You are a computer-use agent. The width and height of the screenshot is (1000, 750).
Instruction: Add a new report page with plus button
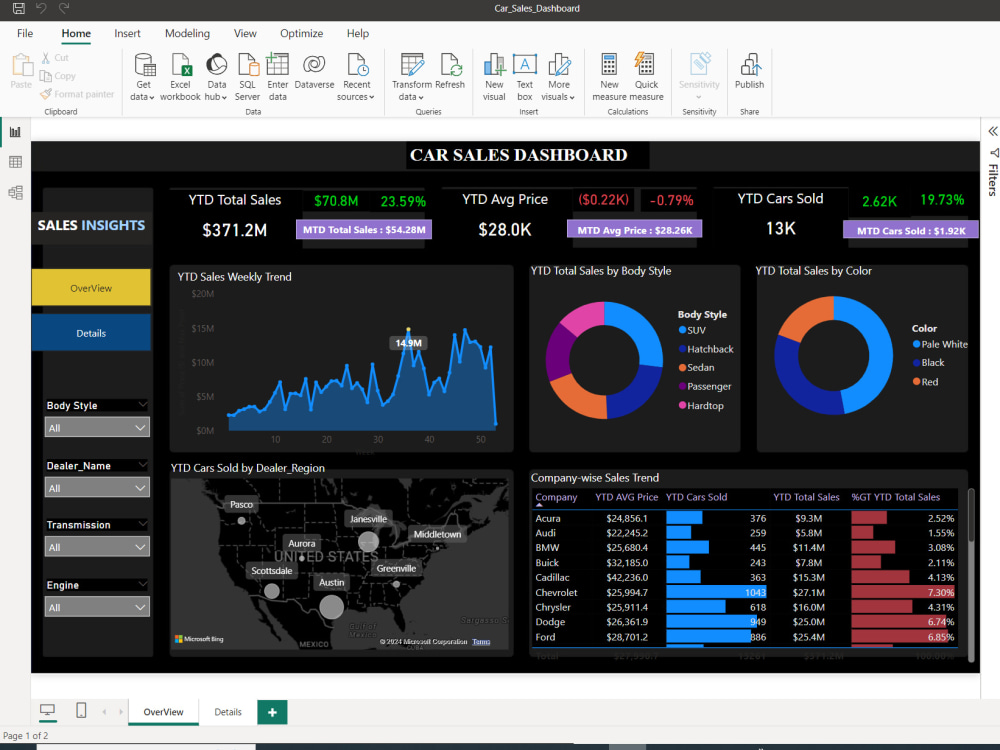click(272, 712)
